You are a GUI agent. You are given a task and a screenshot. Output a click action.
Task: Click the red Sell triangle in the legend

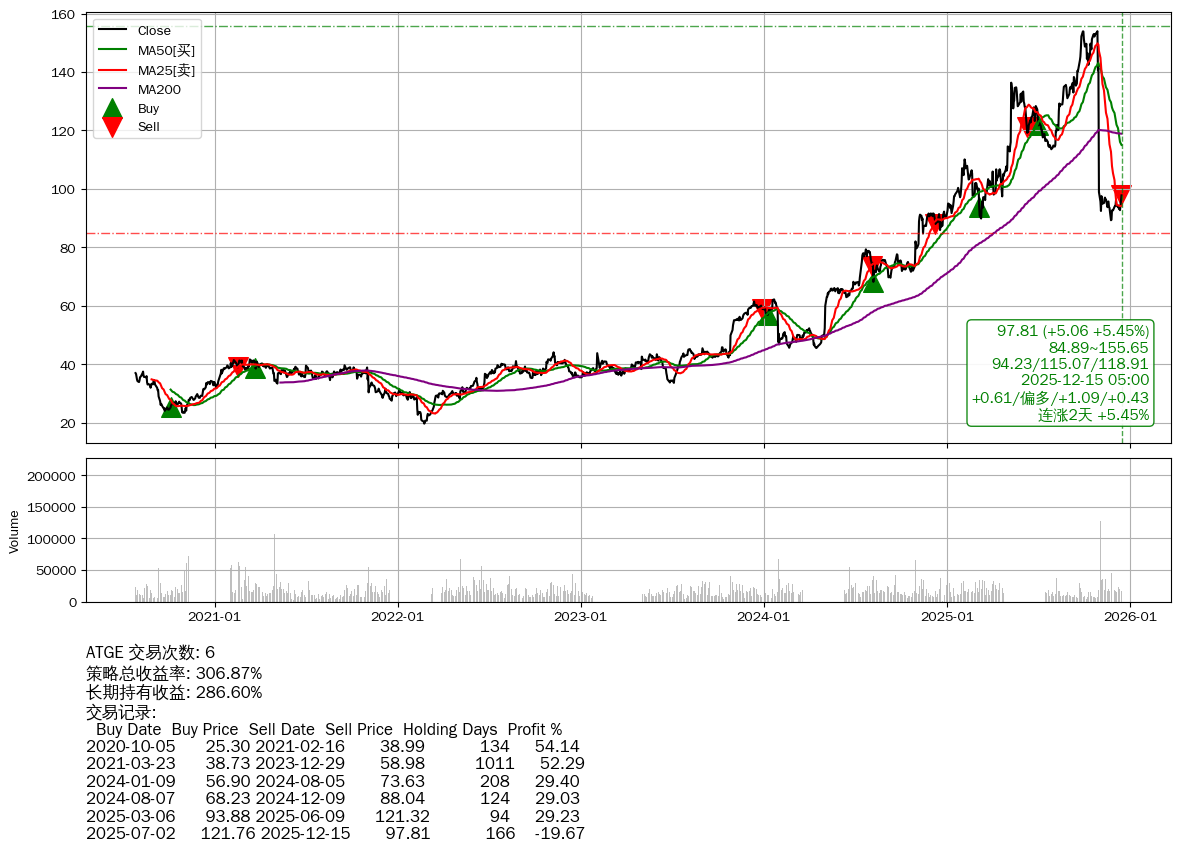click(x=113, y=127)
